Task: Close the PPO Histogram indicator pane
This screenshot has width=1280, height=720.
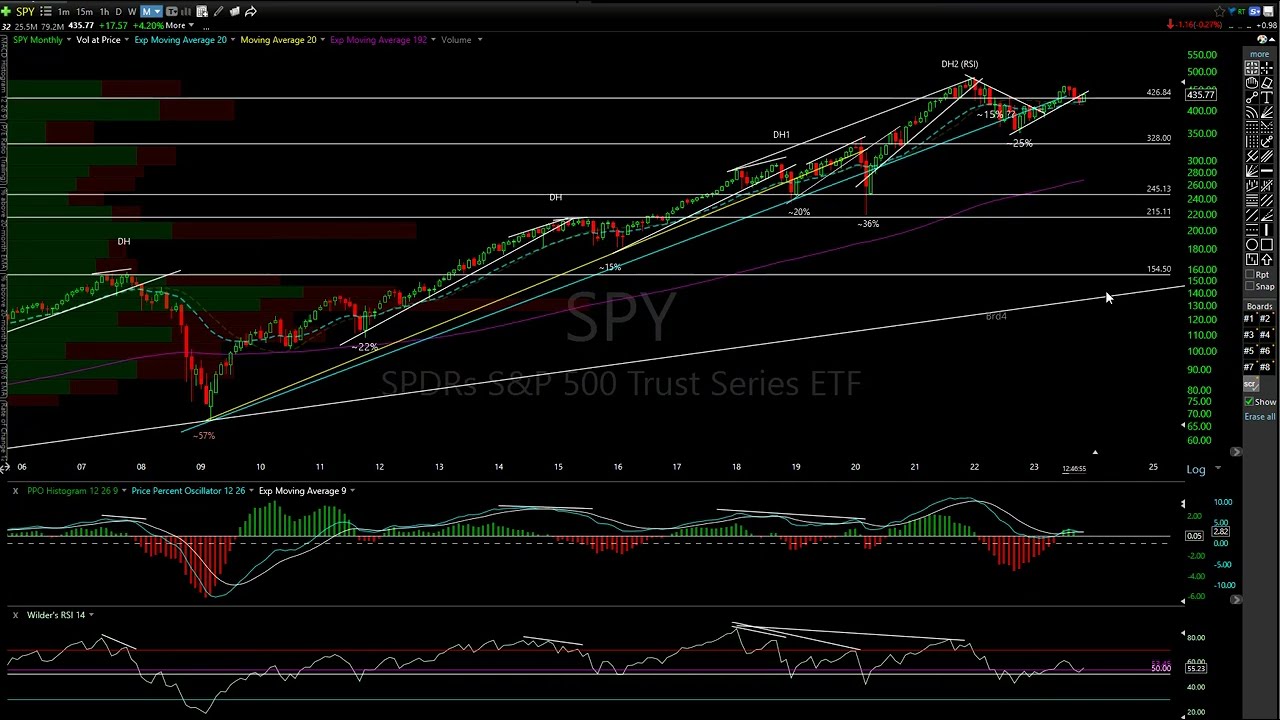Action: click(x=15, y=491)
